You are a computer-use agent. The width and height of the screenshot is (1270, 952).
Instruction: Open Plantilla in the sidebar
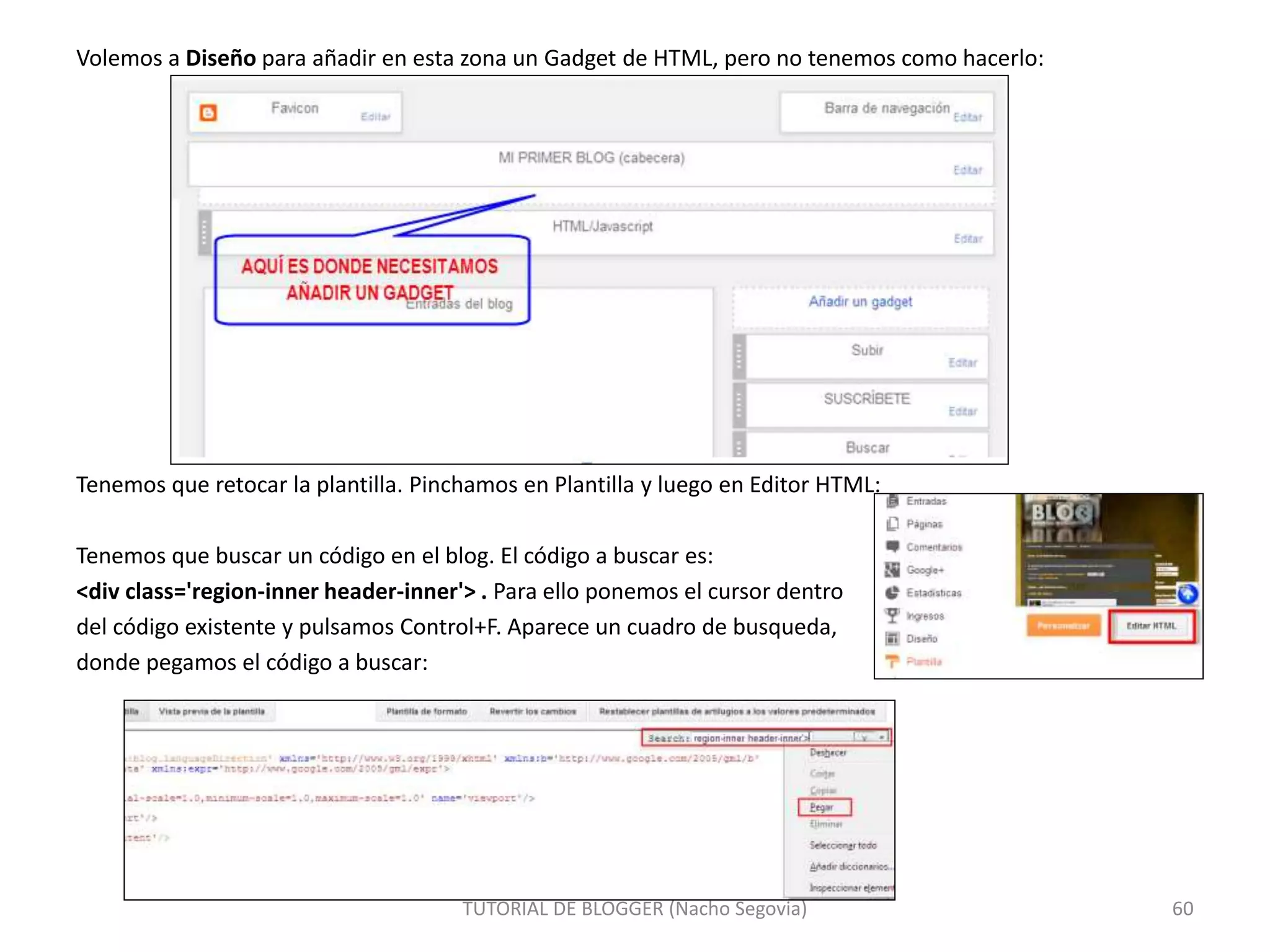pyautogui.click(x=924, y=662)
